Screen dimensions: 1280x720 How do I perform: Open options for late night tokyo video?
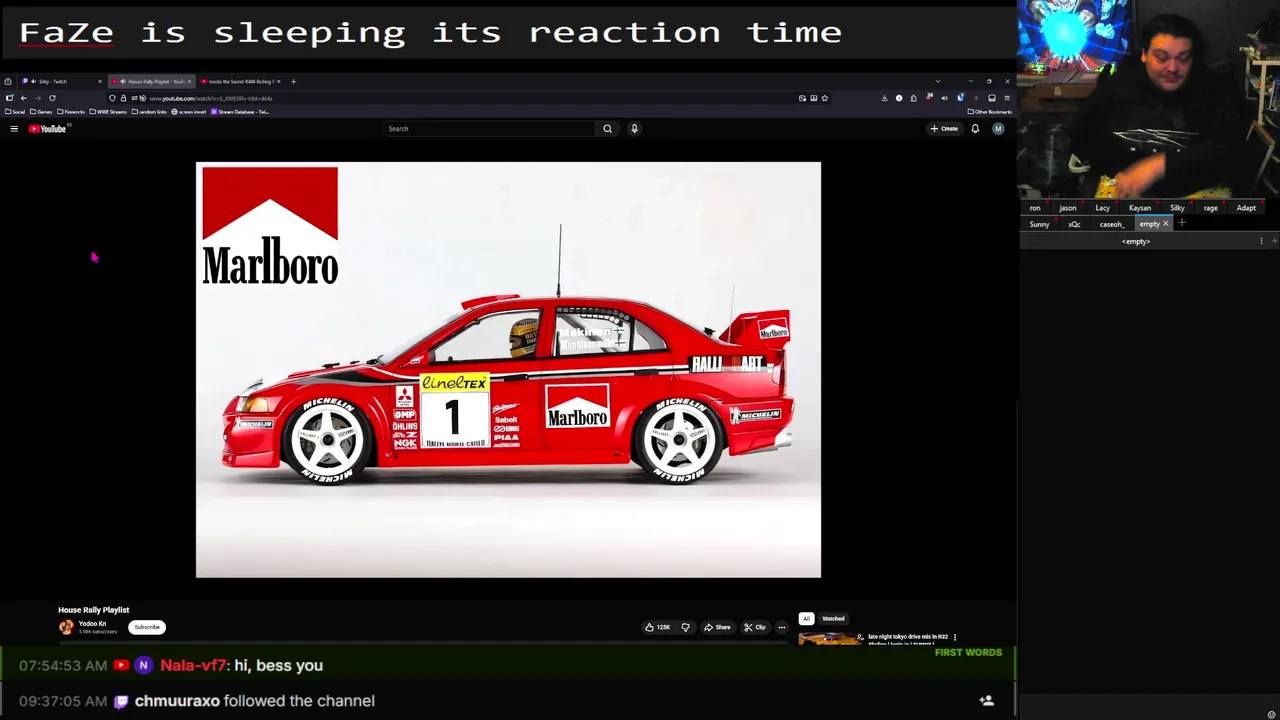click(955, 637)
